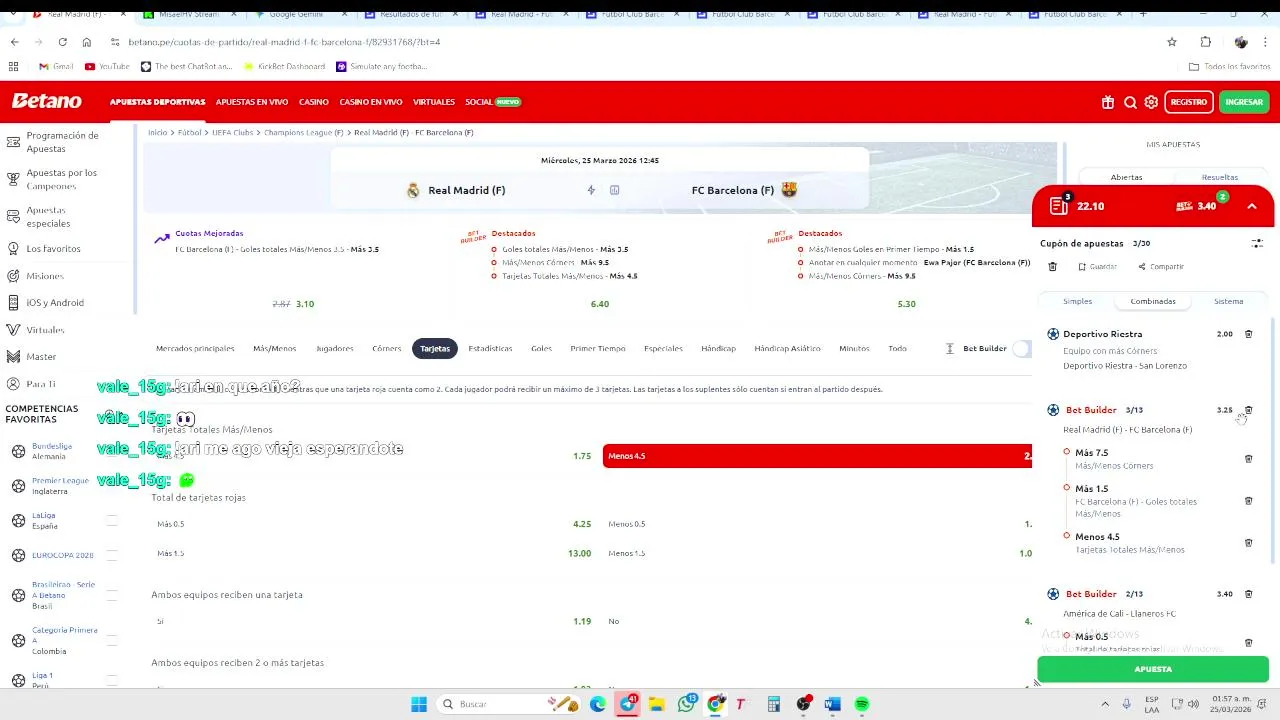Open bet slip settings sliders icon
Image resolution: width=1280 pixels, height=720 pixels.
(x=1257, y=243)
